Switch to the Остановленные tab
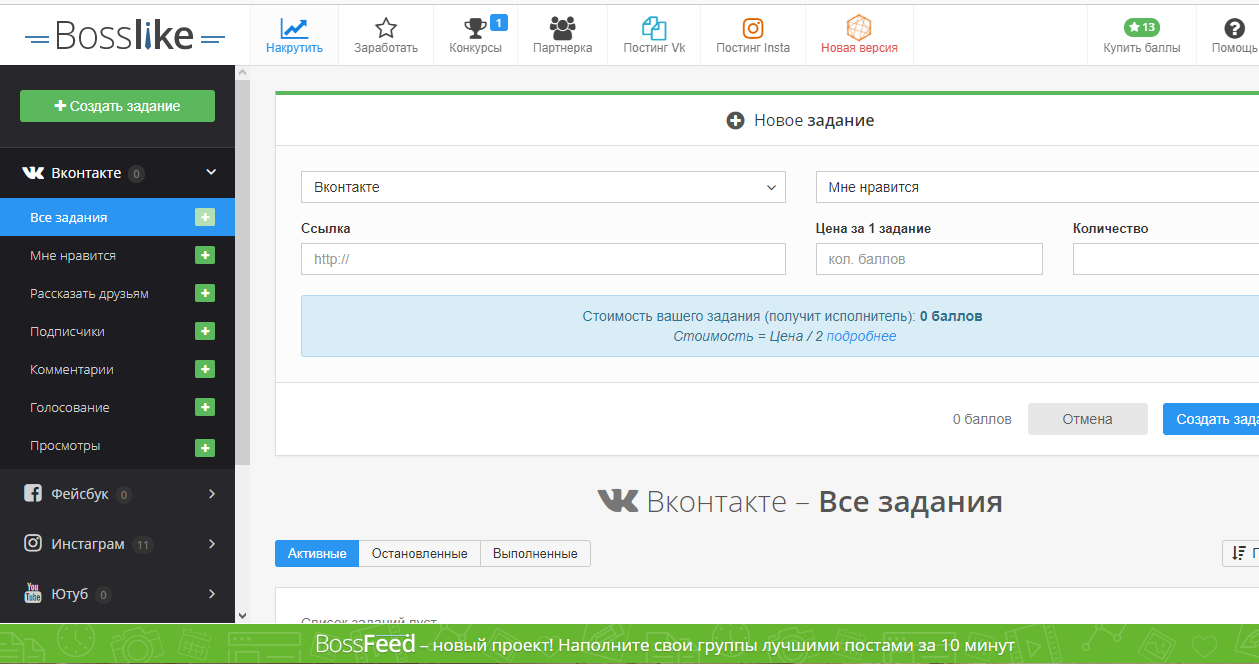Screen dimensions: 1259x664 [419, 553]
